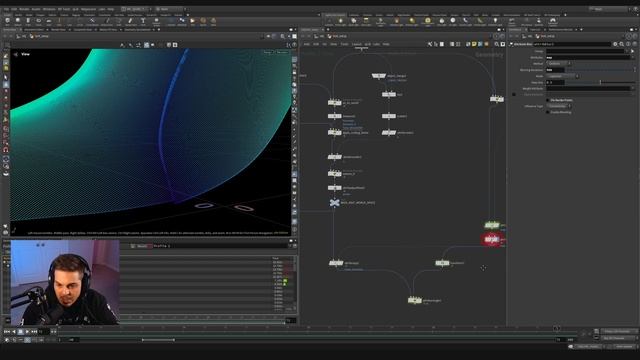Click the Sky Light shelf tool
Viewport: 640px width, 360px height.
point(442,21)
